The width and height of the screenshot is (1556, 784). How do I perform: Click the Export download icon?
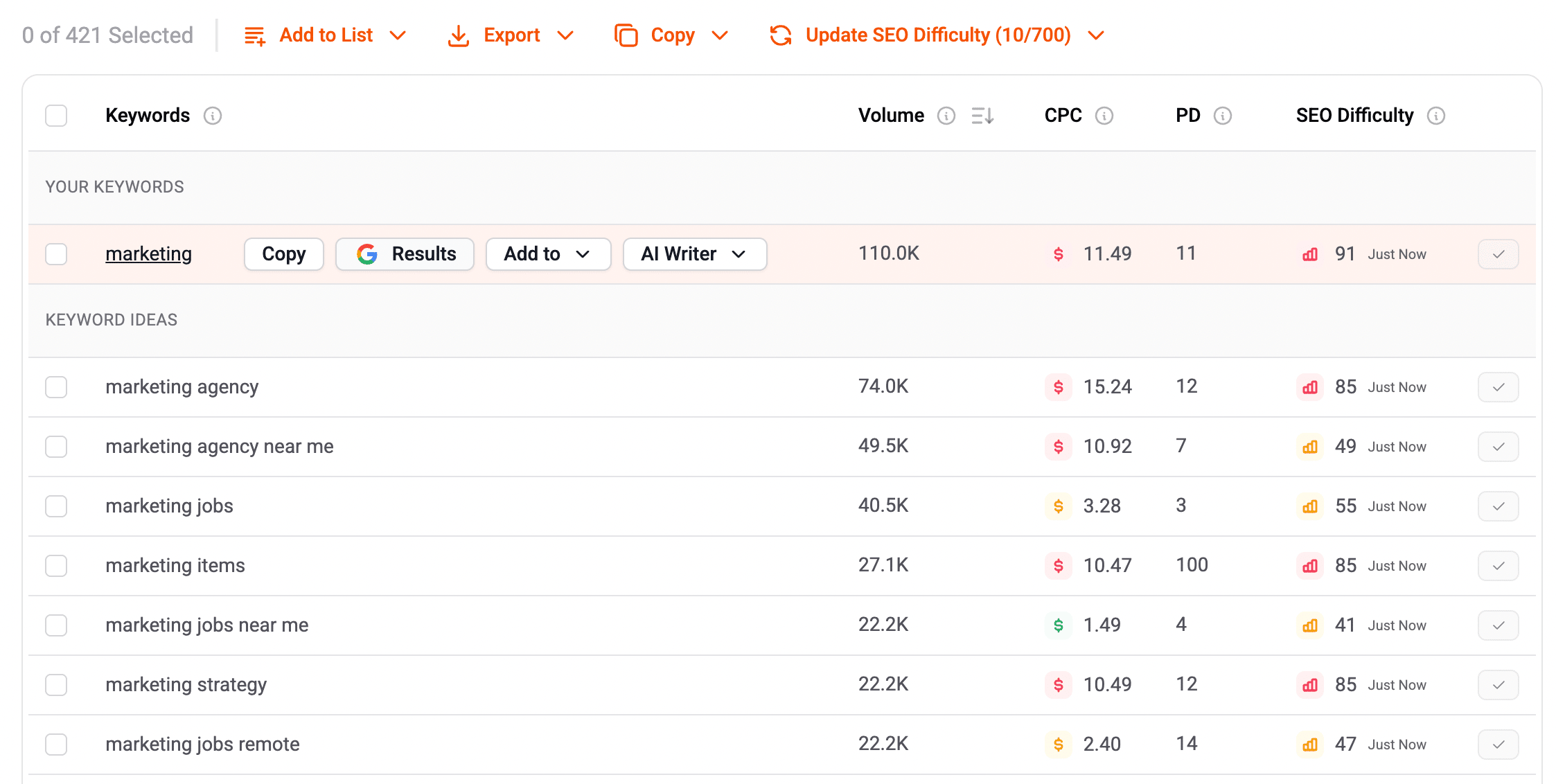pos(459,35)
